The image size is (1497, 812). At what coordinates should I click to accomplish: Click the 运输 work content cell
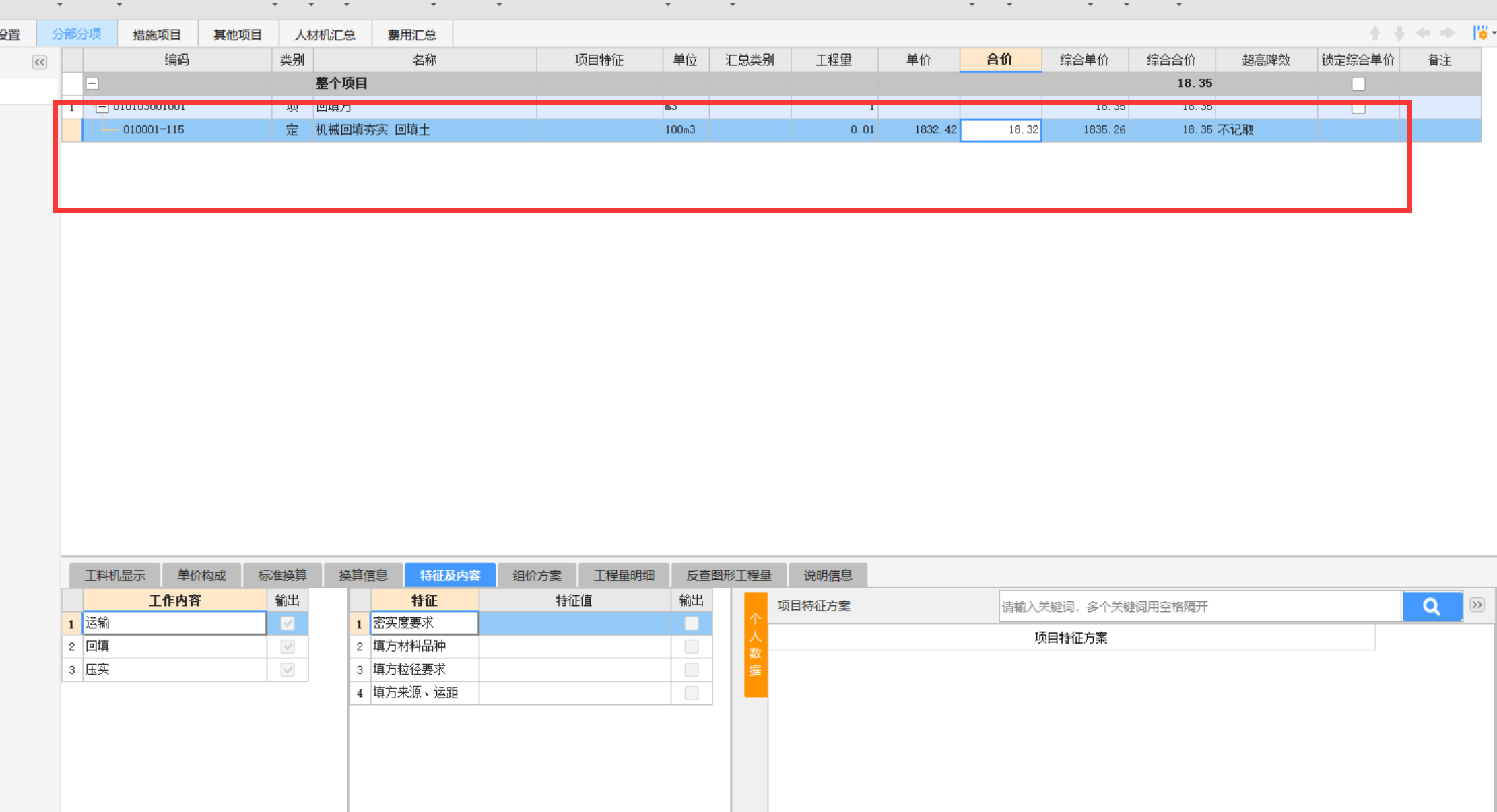pos(174,623)
